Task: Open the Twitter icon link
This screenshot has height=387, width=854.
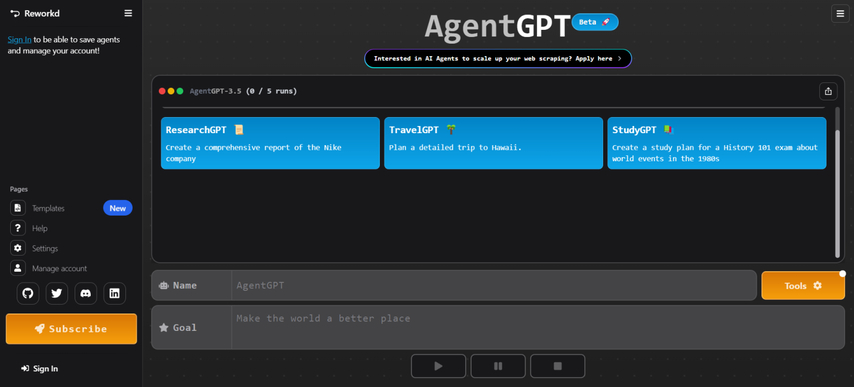Action: (x=57, y=293)
